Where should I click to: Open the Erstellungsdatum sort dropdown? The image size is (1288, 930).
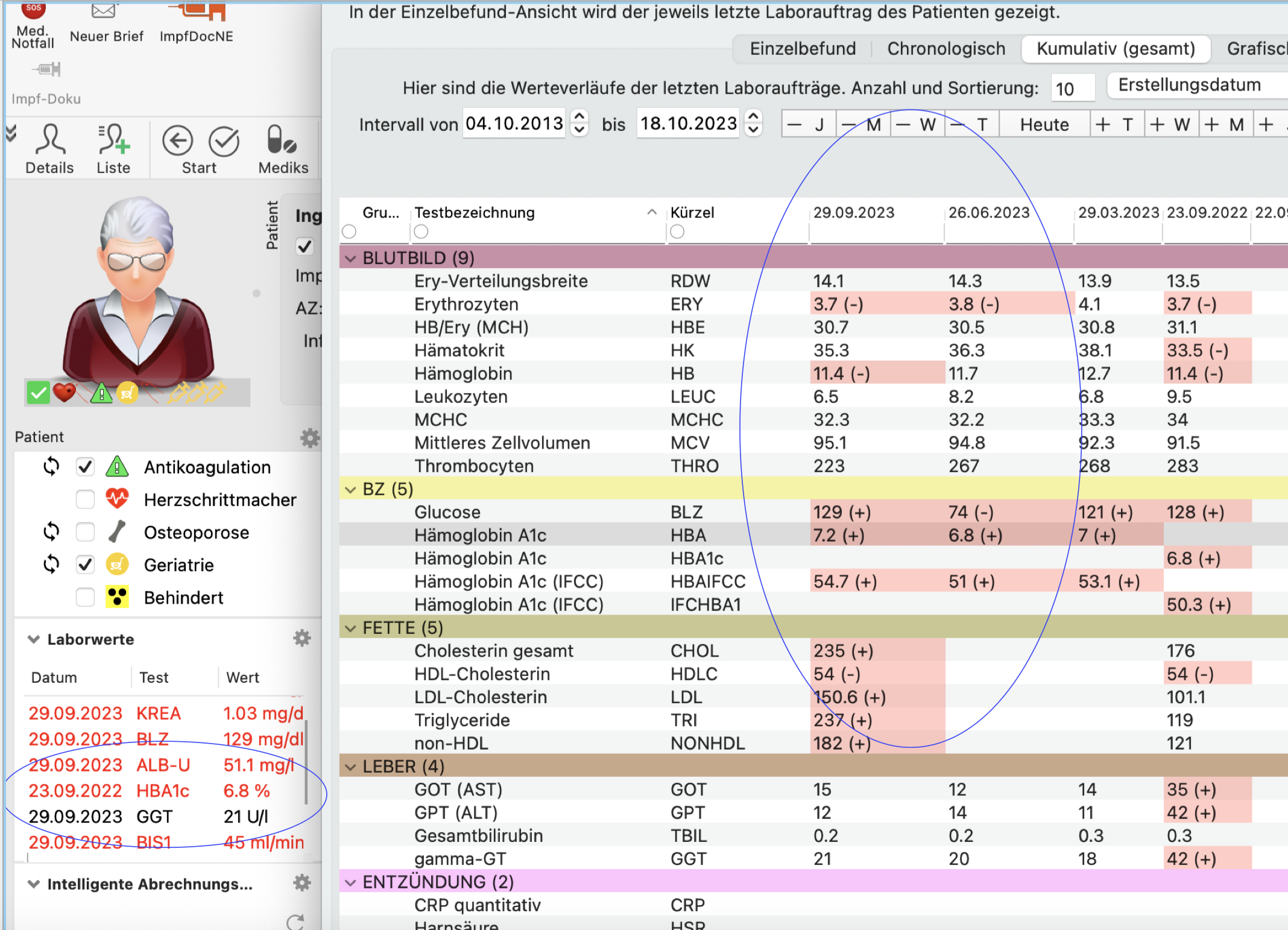click(x=1196, y=85)
